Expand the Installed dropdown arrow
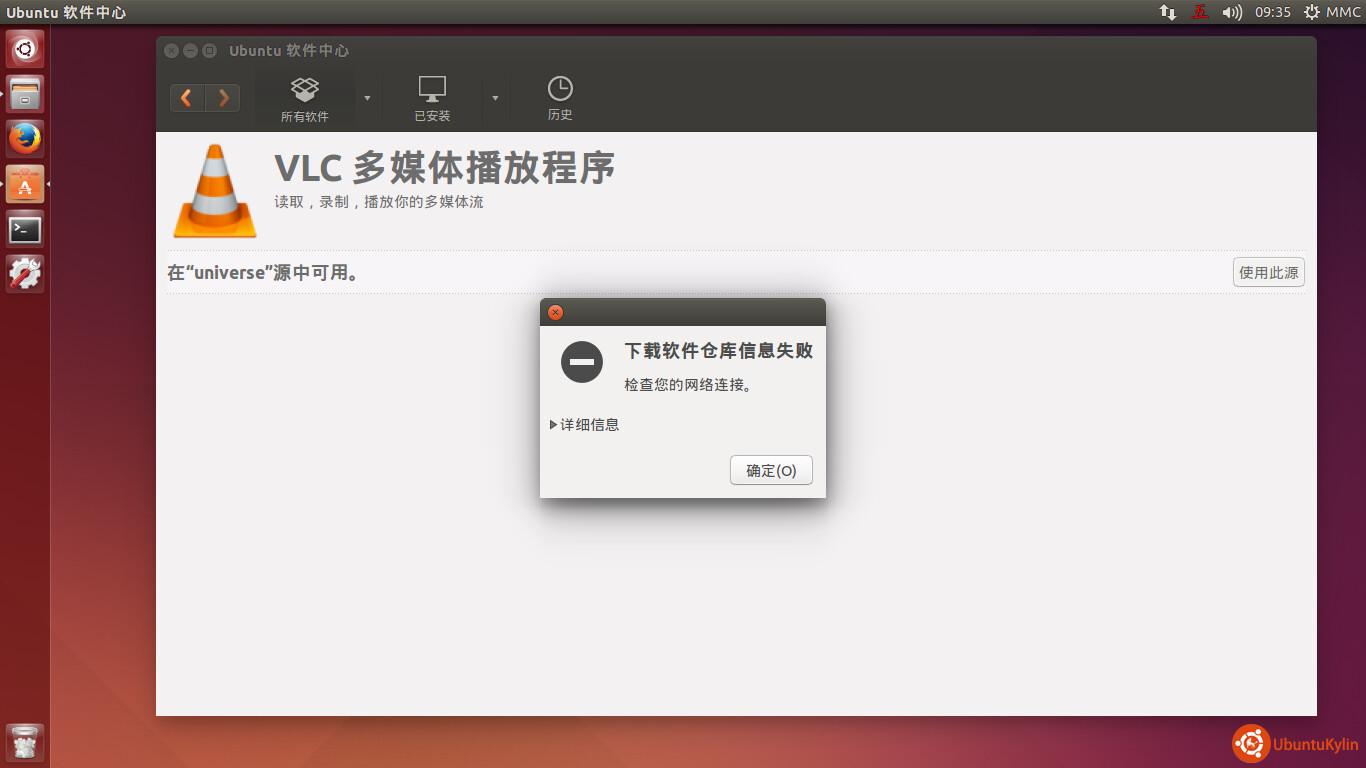The width and height of the screenshot is (1366, 768). click(x=495, y=98)
